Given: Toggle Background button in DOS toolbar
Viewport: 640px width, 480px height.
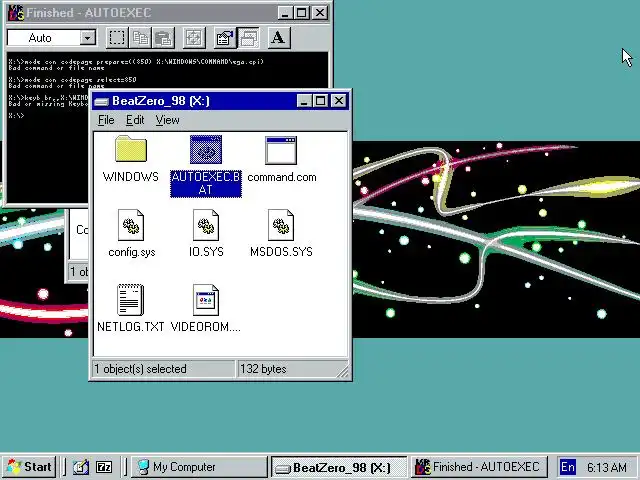Looking at the screenshot, I should 248,38.
